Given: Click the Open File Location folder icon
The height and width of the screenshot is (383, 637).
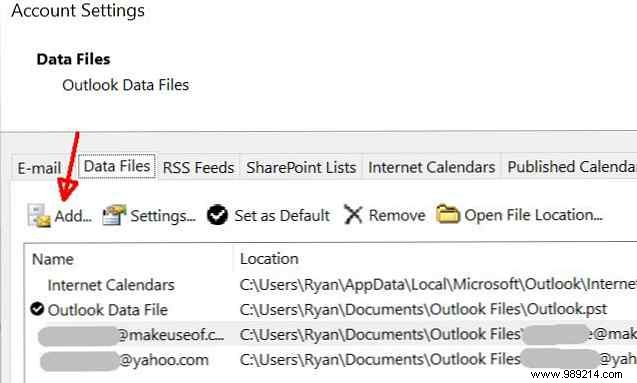Looking at the screenshot, I should pos(448,214).
